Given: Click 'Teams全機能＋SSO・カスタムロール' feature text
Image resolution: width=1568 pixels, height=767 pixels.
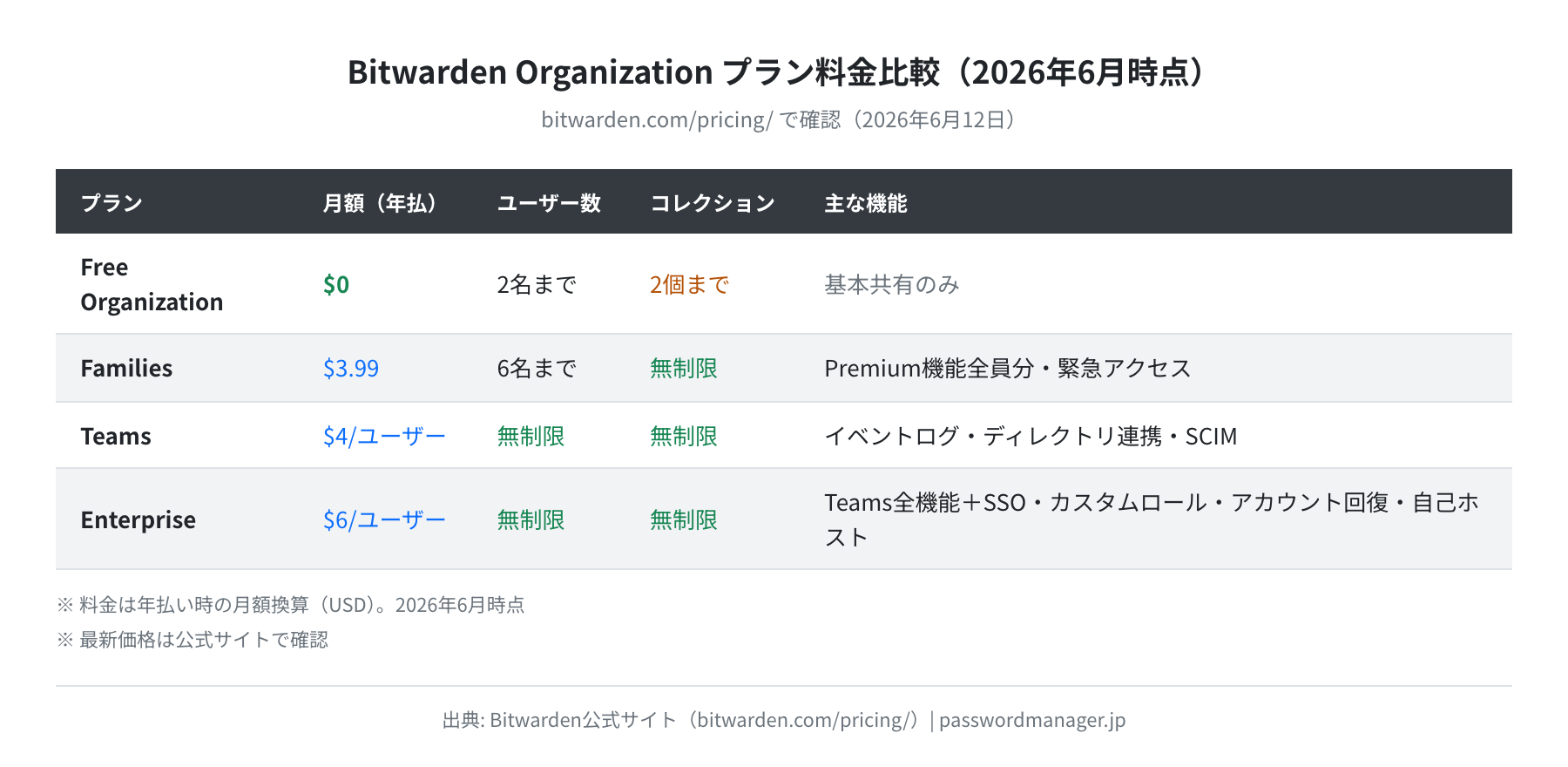Looking at the screenshot, I should click(x=1016, y=502).
